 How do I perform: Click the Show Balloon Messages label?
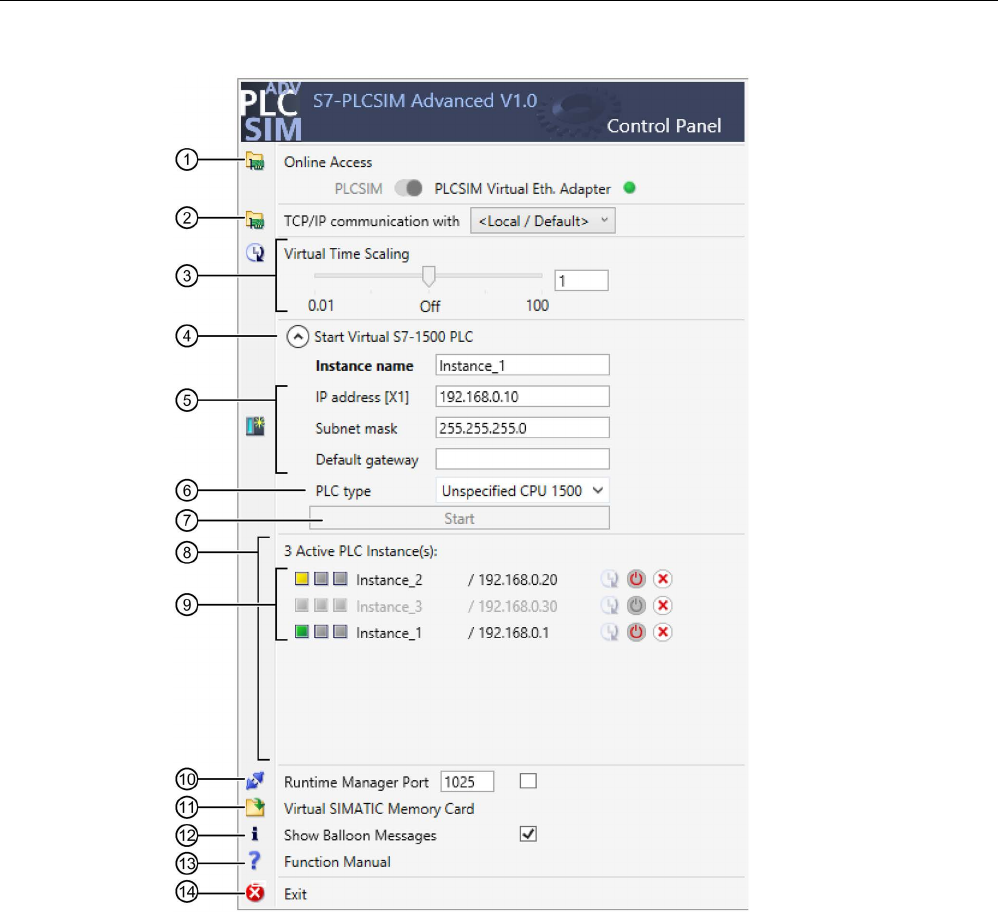360,836
